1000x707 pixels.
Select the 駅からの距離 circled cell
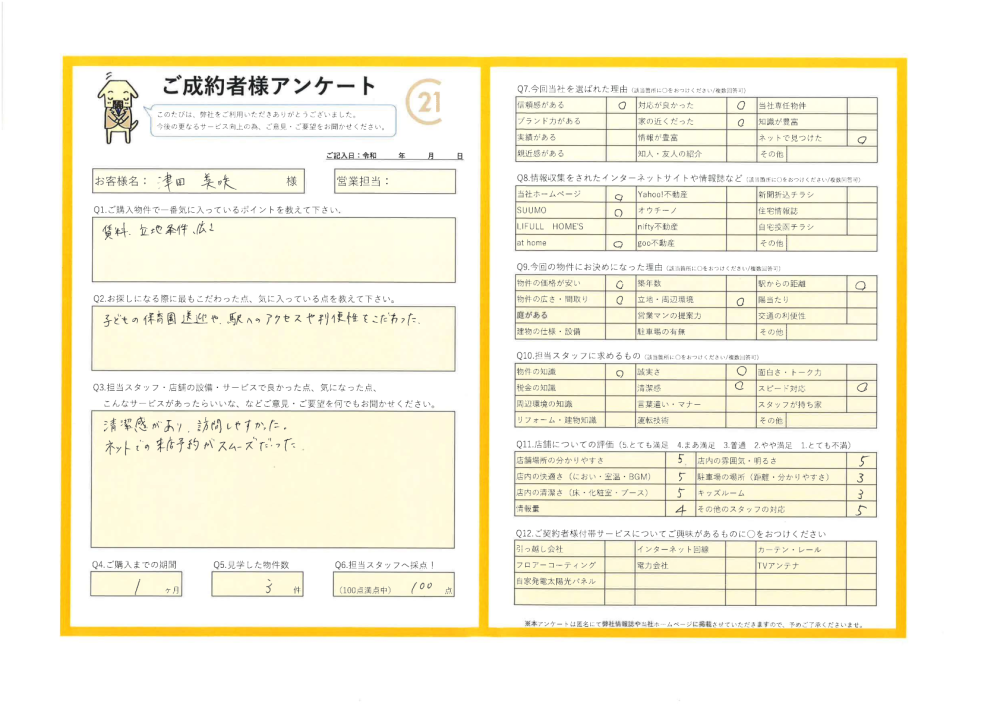point(861,284)
